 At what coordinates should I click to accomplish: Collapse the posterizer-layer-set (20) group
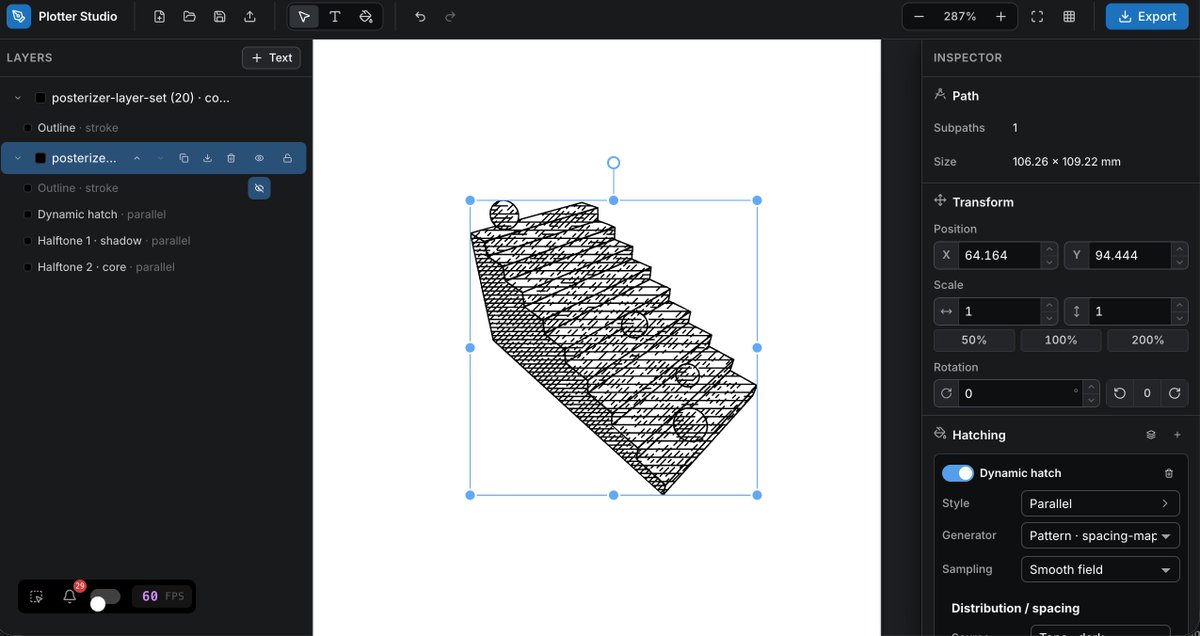click(18, 98)
